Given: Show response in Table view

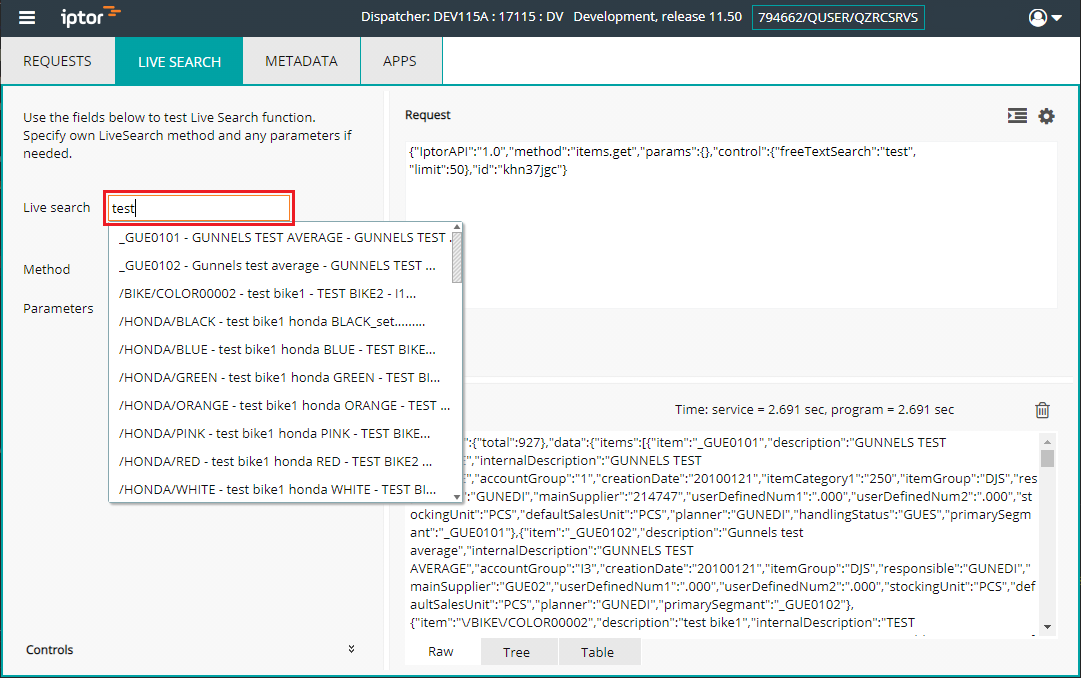Looking at the screenshot, I should coord(597,652).
